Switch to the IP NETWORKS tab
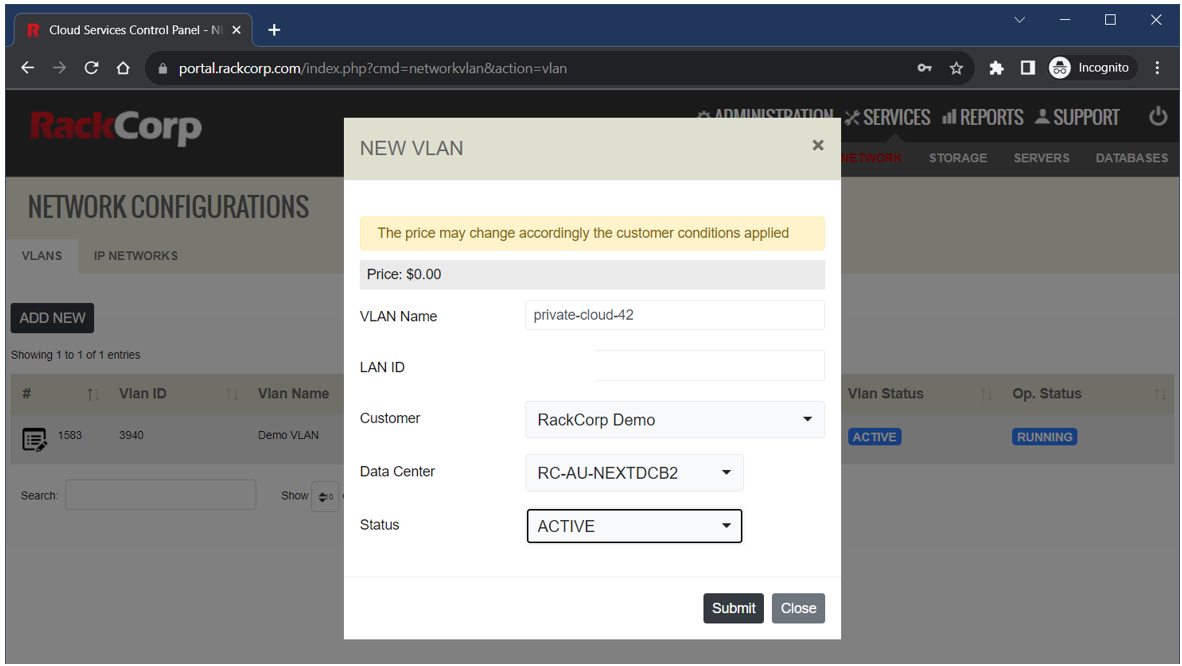Viewport: 1182px width, 666px height. [x=136, y=256]
